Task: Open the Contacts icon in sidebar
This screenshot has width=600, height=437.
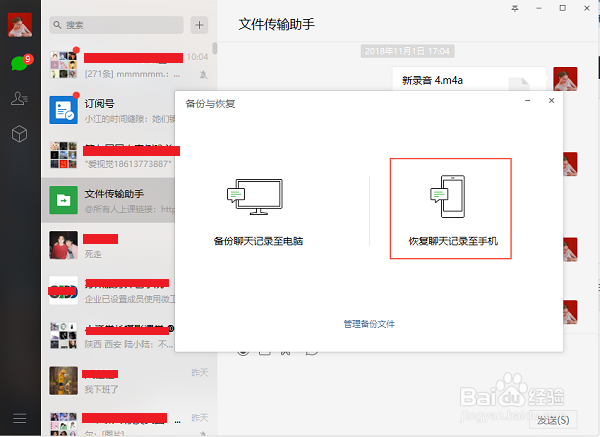Action: [x=19, y=98]
